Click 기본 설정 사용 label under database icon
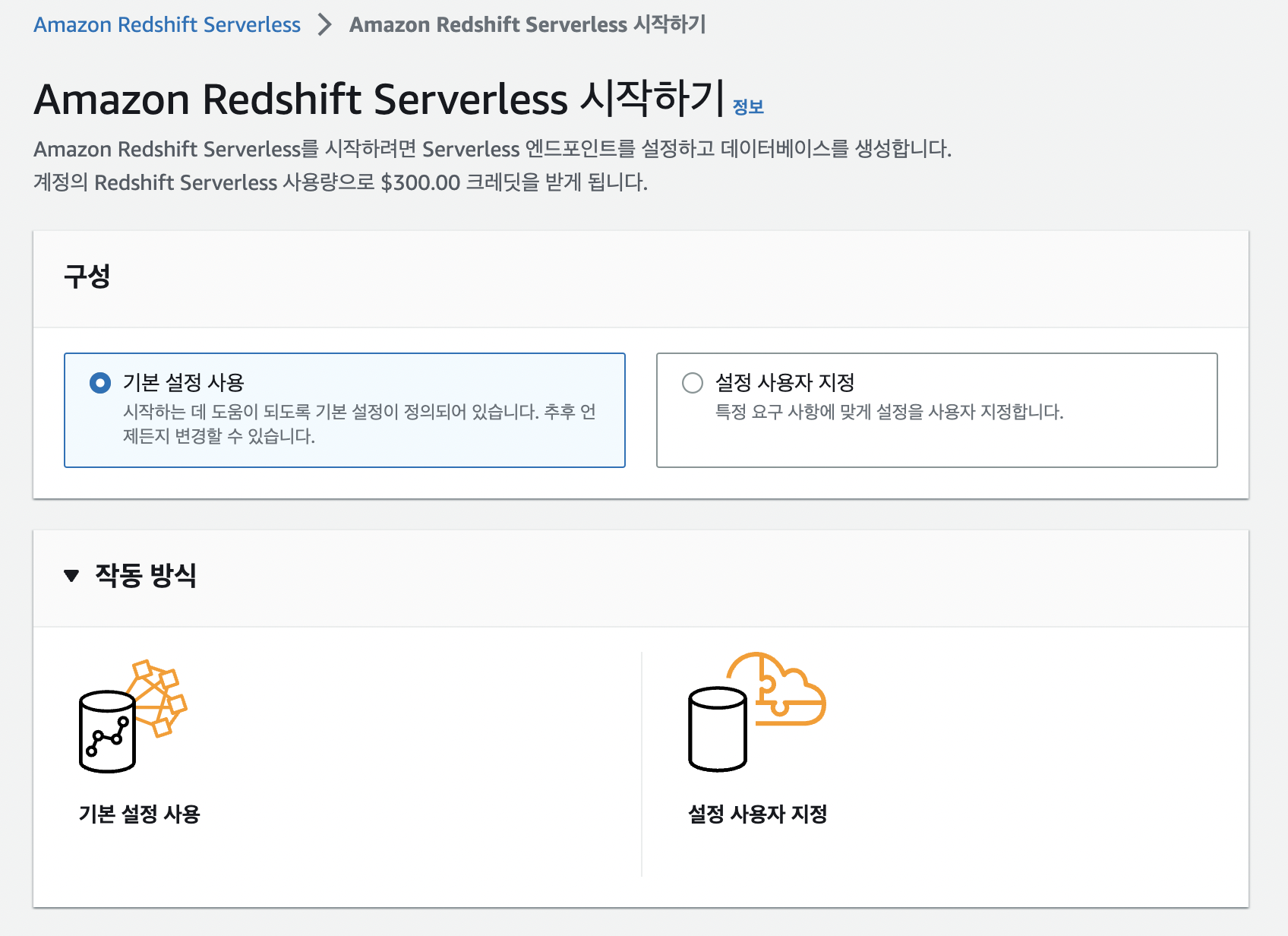Screen dimensions: 1288x936 [140, 814]
